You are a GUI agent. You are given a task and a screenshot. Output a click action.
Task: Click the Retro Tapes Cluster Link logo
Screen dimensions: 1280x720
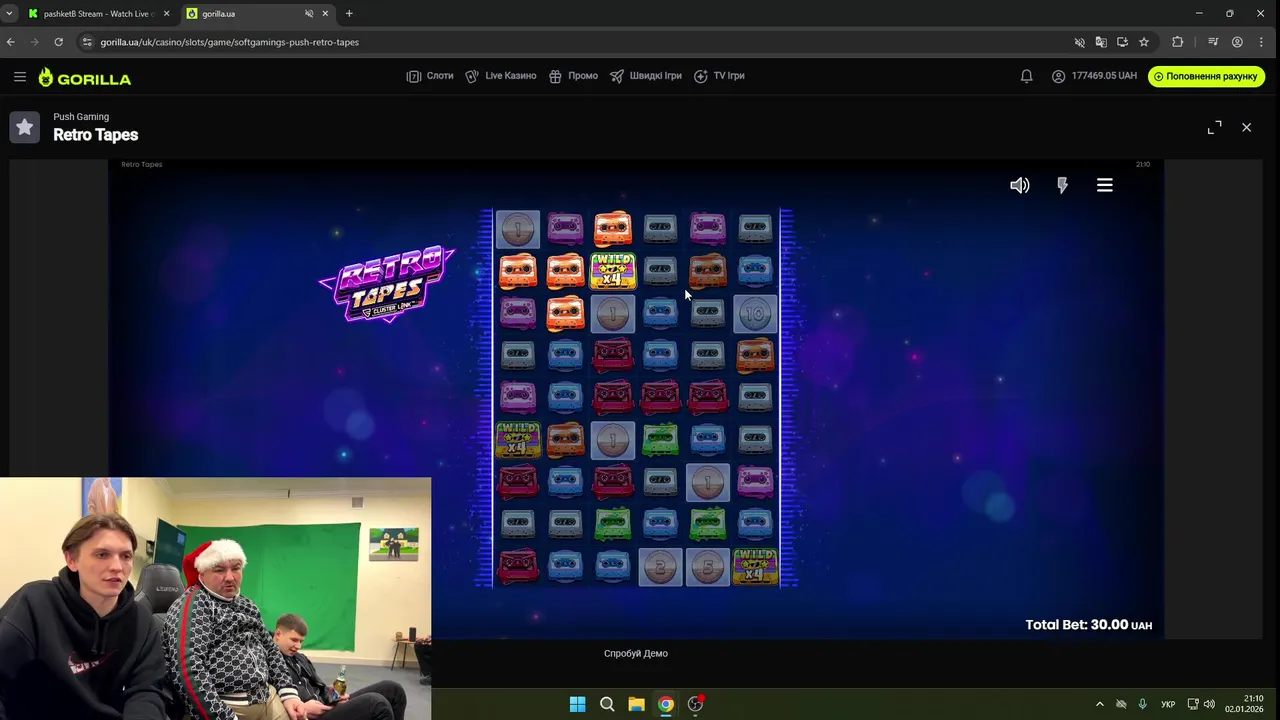click(x=388, y=284)
